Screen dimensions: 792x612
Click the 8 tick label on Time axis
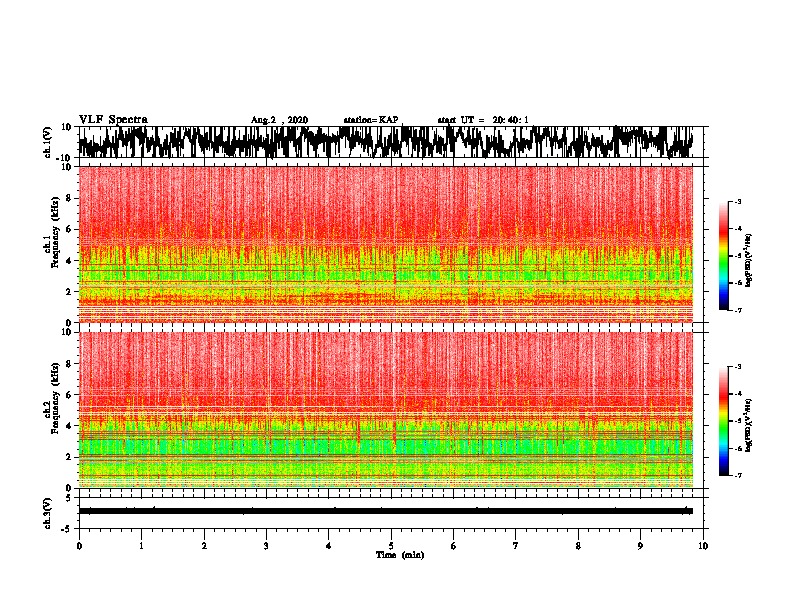click(x=578, y=546)
